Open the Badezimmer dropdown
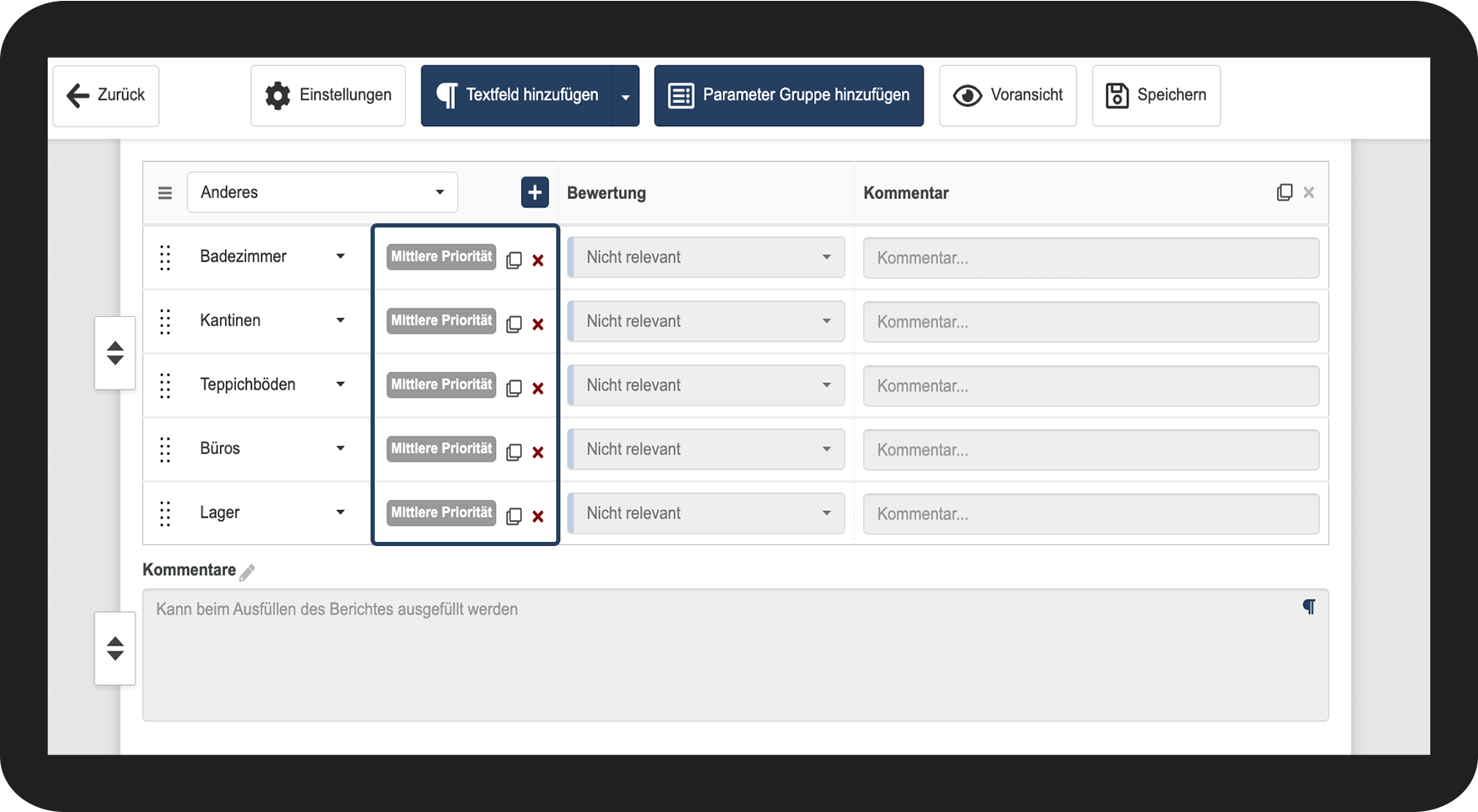The height and width of the screenshot is (812, 1478). coord(273,257)
